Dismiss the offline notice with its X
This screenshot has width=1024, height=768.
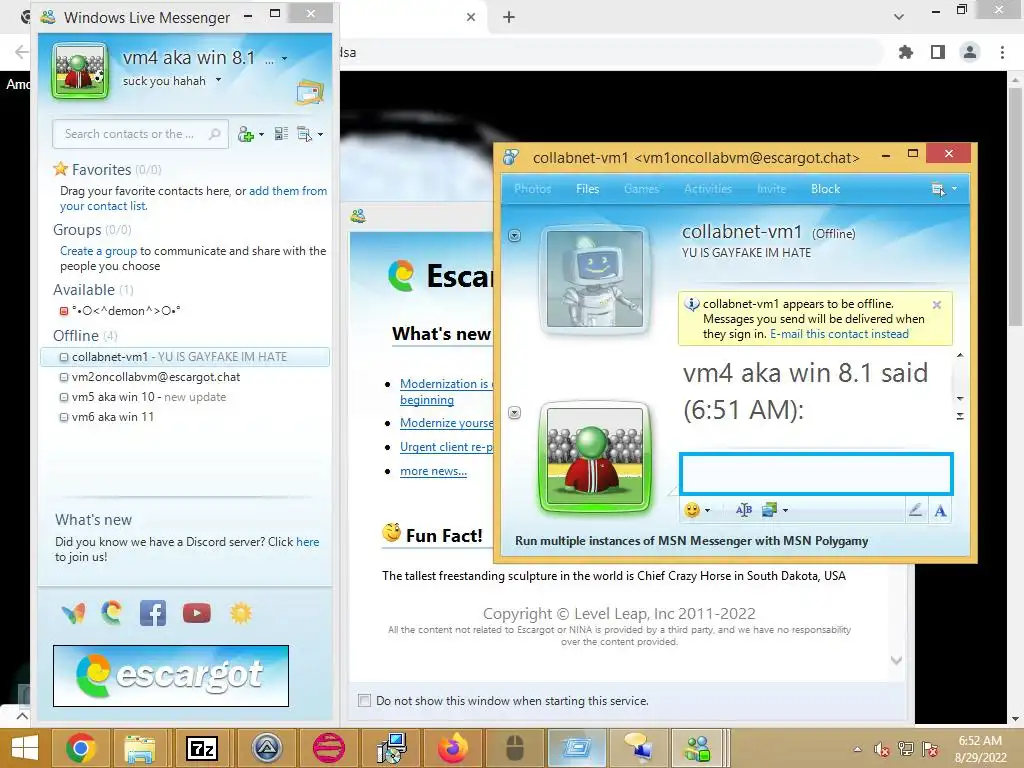click(x=936, y=304)
